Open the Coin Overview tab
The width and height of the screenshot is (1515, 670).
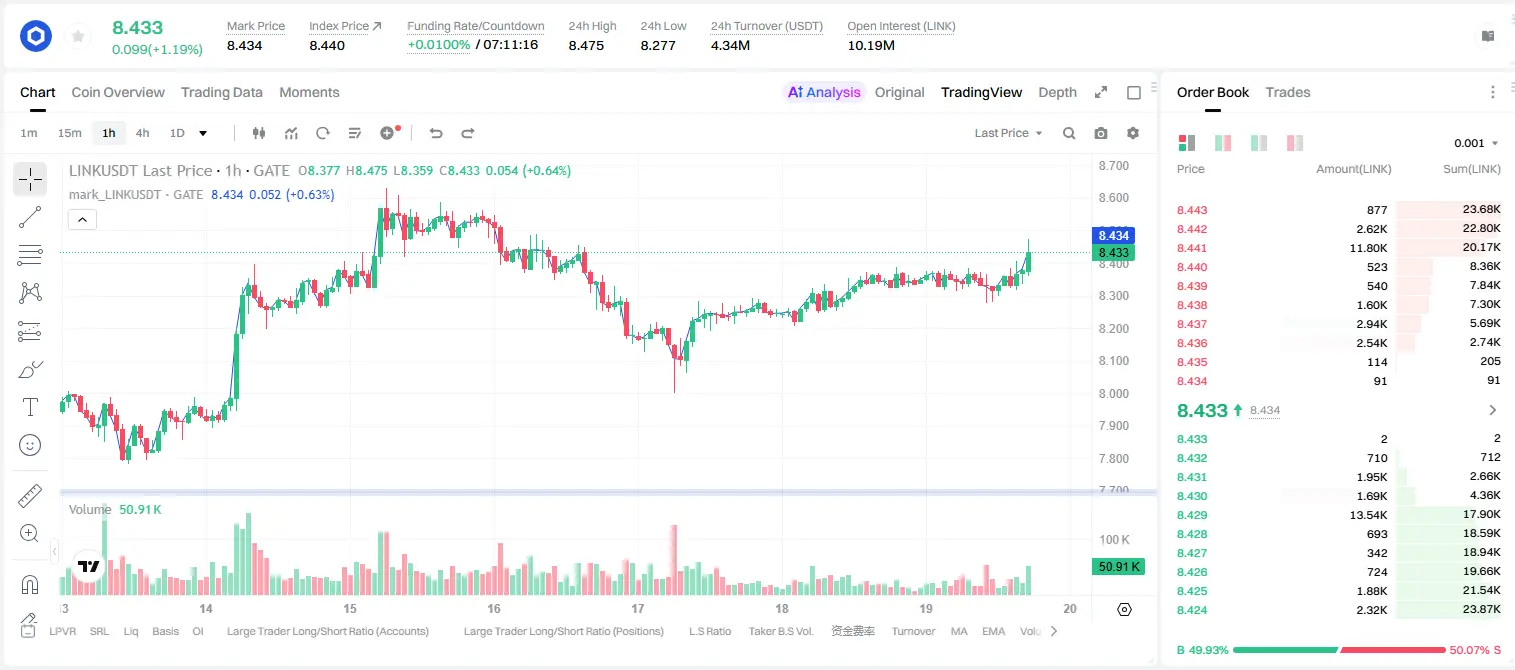pyautogui.click(x=118, y=92)
